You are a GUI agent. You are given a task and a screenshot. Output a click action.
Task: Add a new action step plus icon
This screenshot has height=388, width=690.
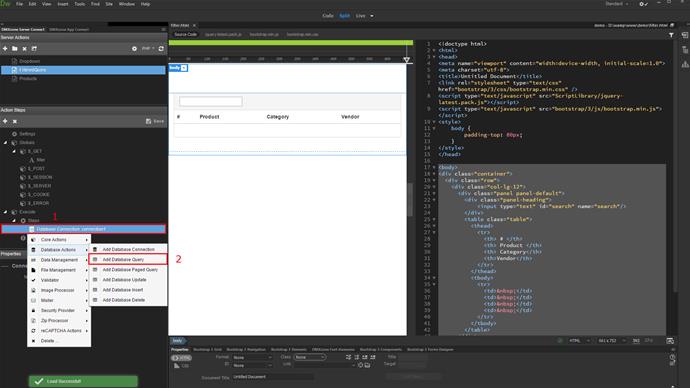coord(5,121)
